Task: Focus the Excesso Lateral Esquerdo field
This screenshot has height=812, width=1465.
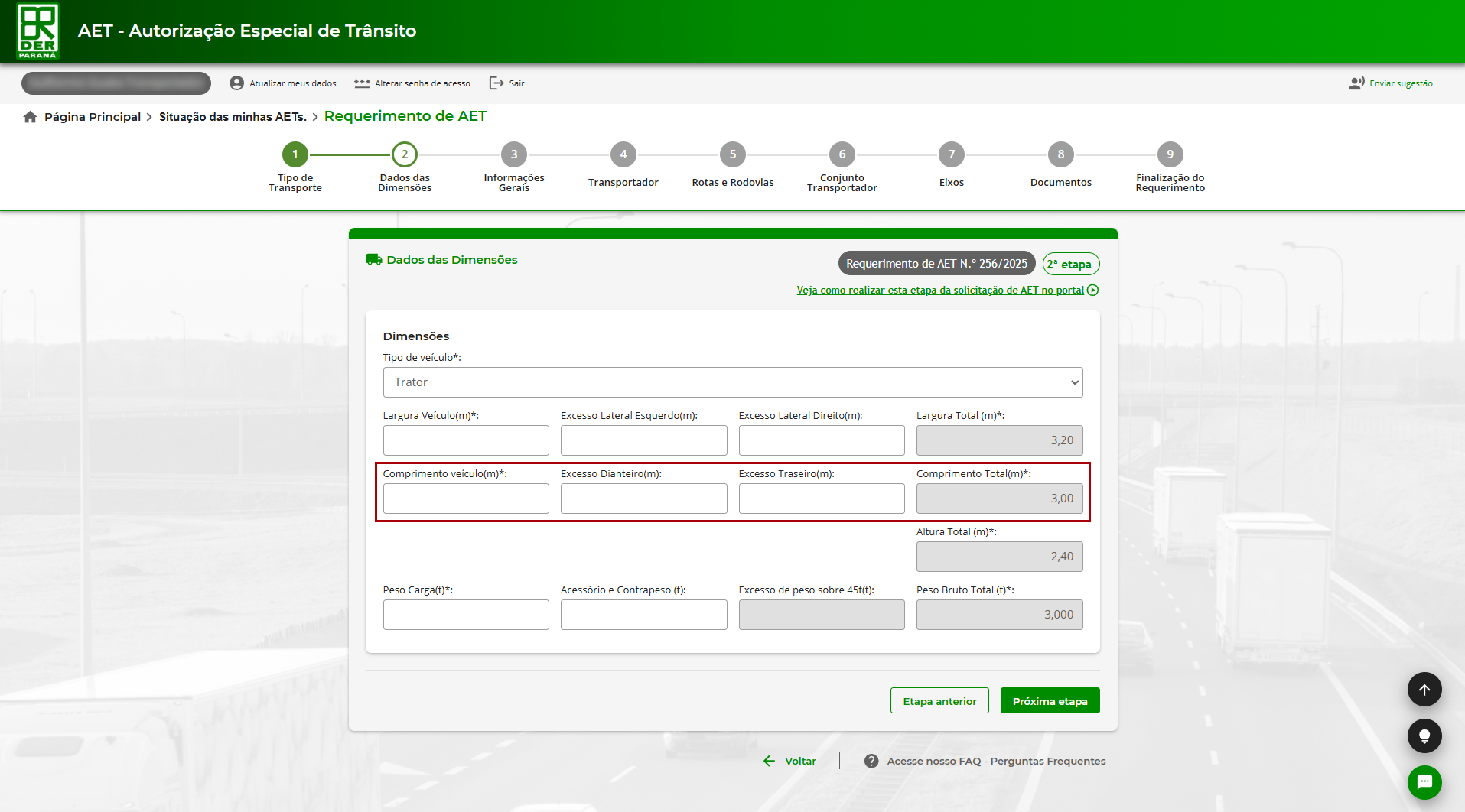Action: 643,440
